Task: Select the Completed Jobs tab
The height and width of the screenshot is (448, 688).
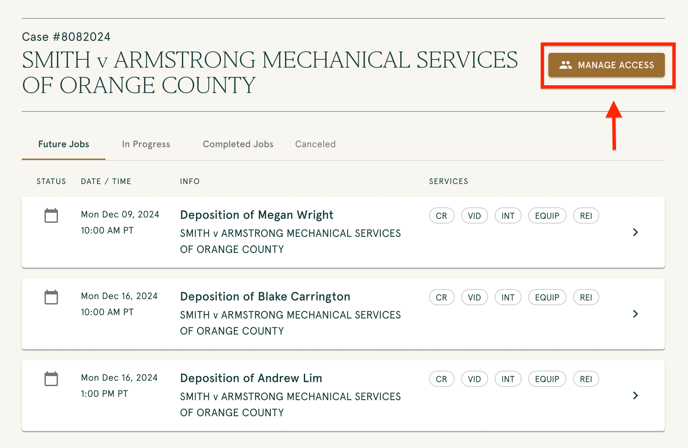Action: (x=238, y=144)
